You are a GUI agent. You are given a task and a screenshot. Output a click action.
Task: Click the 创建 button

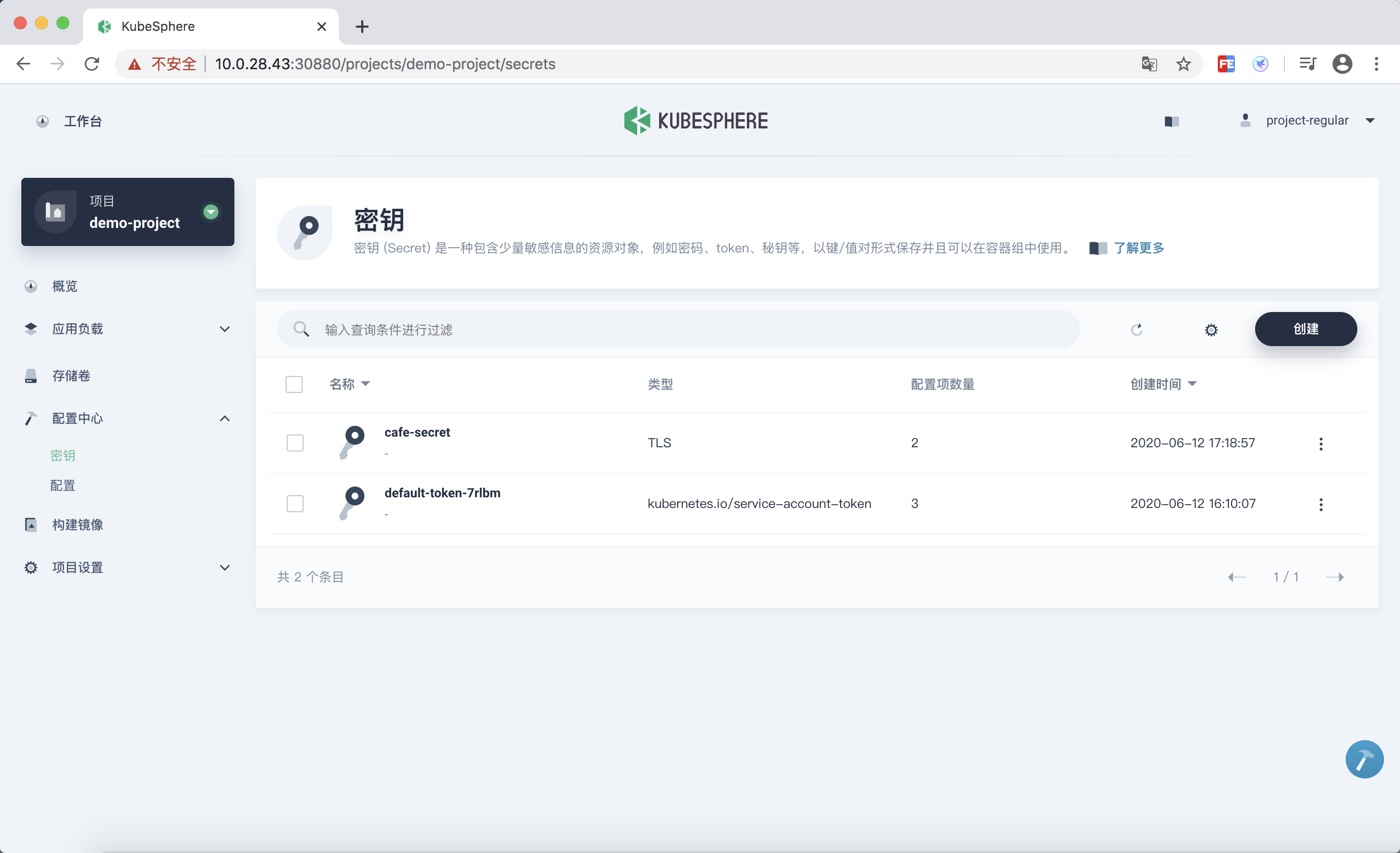1305,329
